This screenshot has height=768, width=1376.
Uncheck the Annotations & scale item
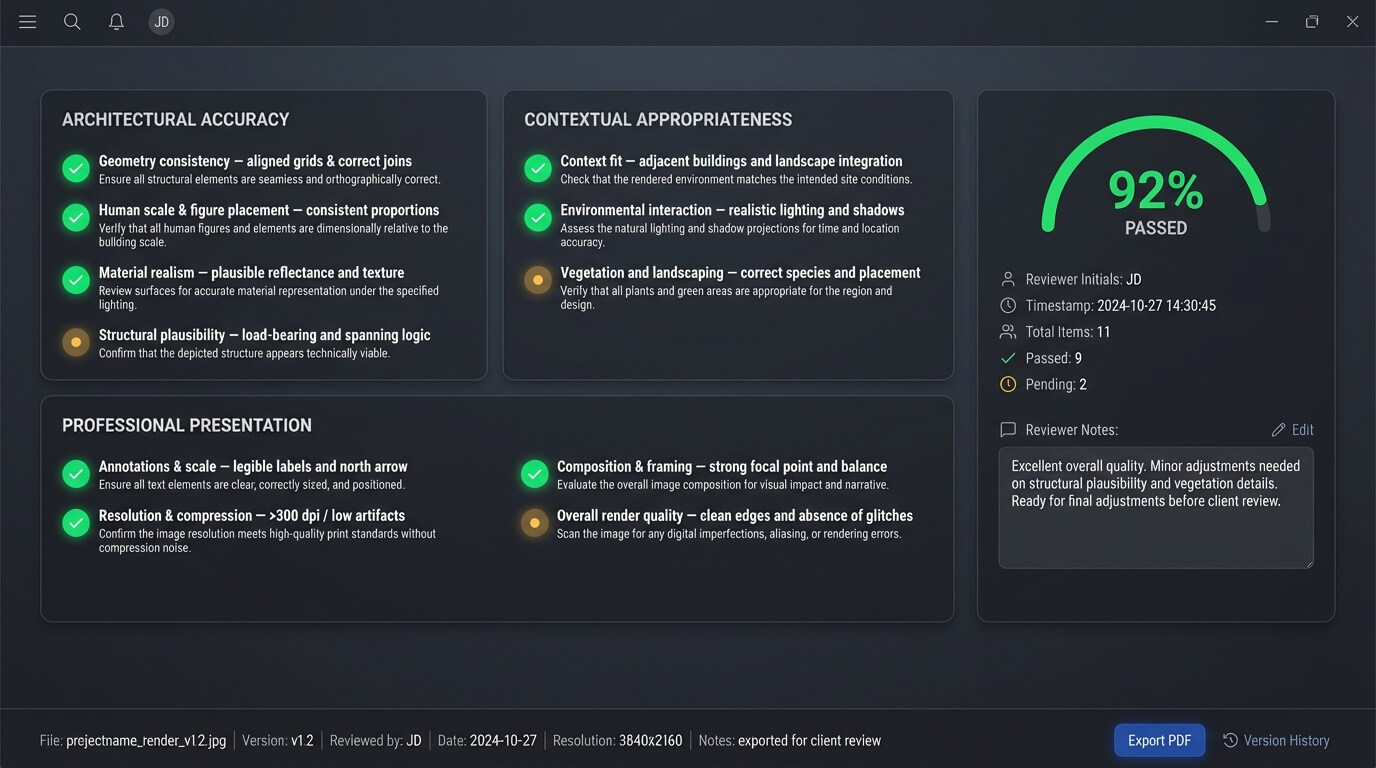tap(76, 474)
